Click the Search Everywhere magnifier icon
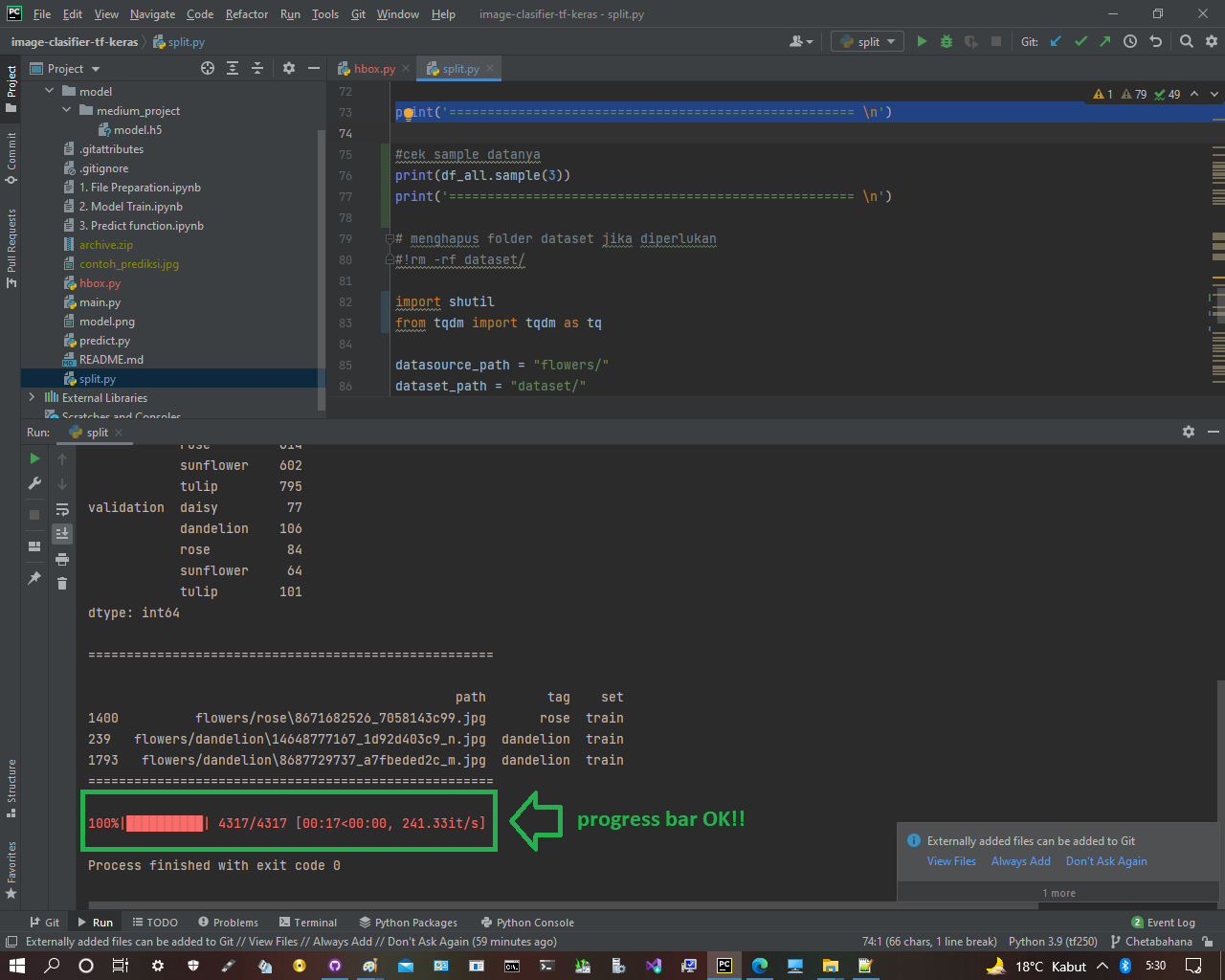The width and height of the screenshot is (1225, 980). coord(1187,41)
